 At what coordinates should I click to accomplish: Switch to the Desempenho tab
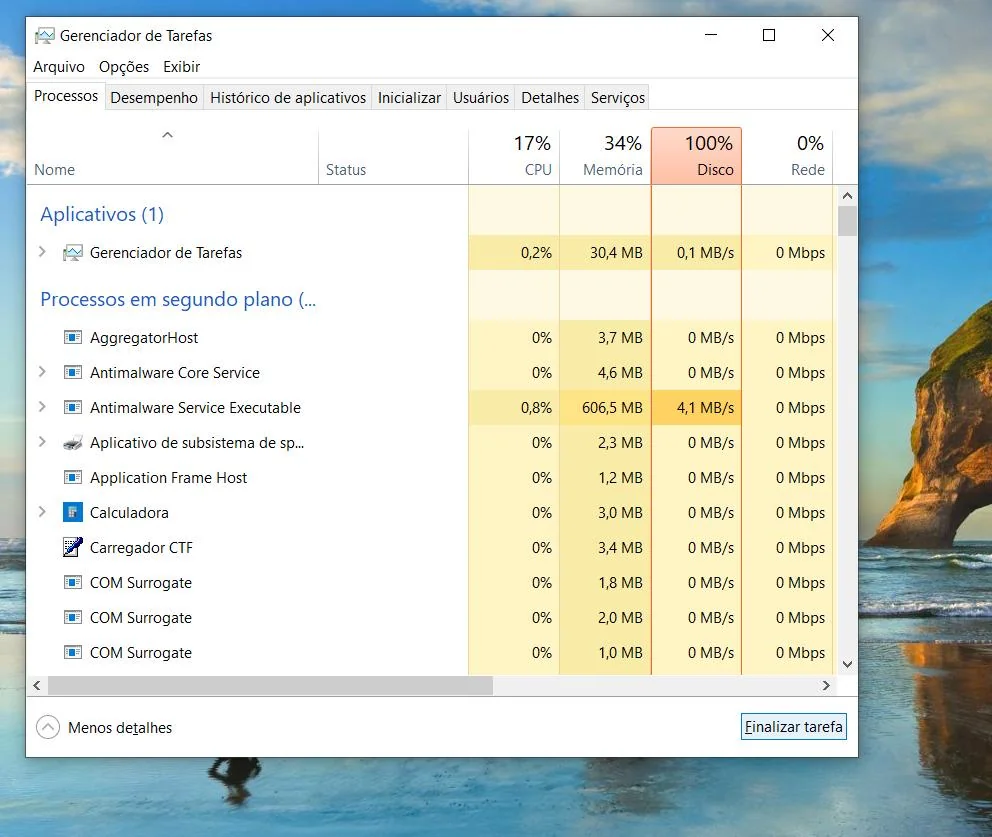point(154,98)
